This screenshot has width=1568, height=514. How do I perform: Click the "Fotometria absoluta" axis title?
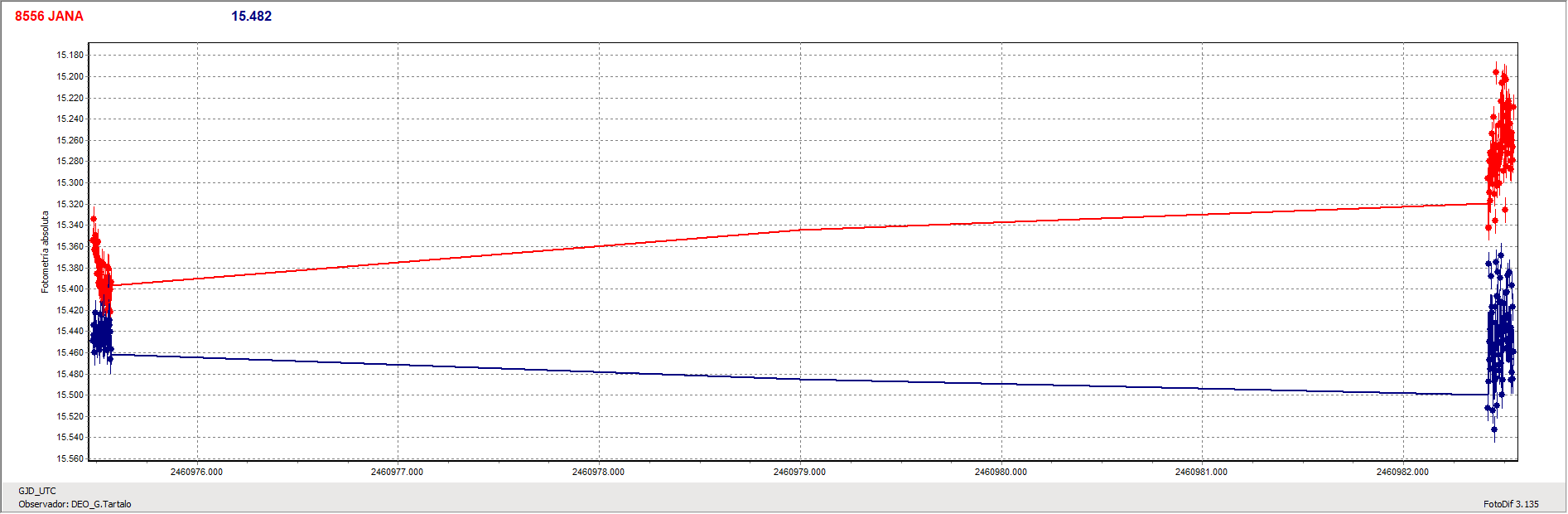[46, 252]
